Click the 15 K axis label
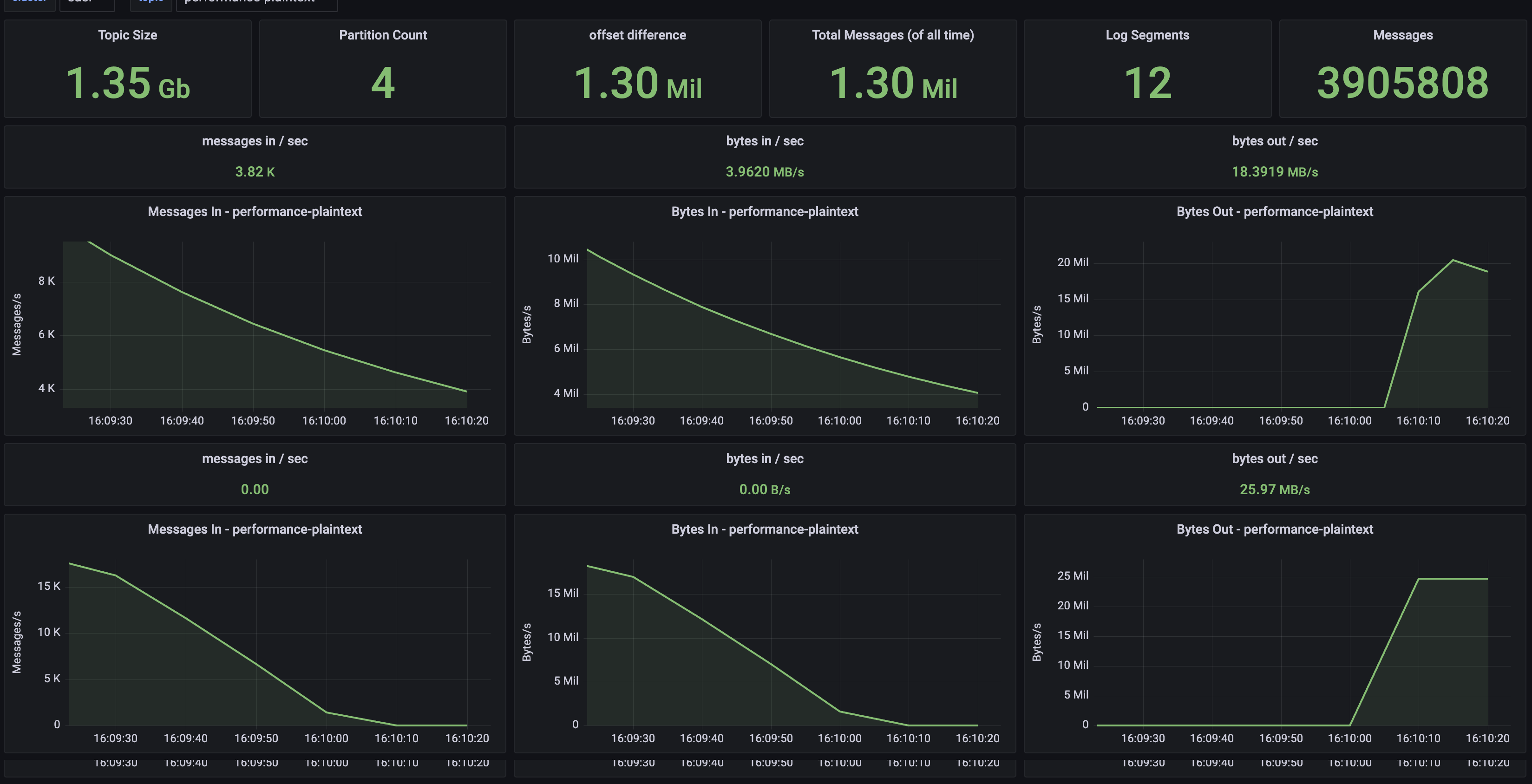This screenshot has width=1532, height=784. click(49, 586)
